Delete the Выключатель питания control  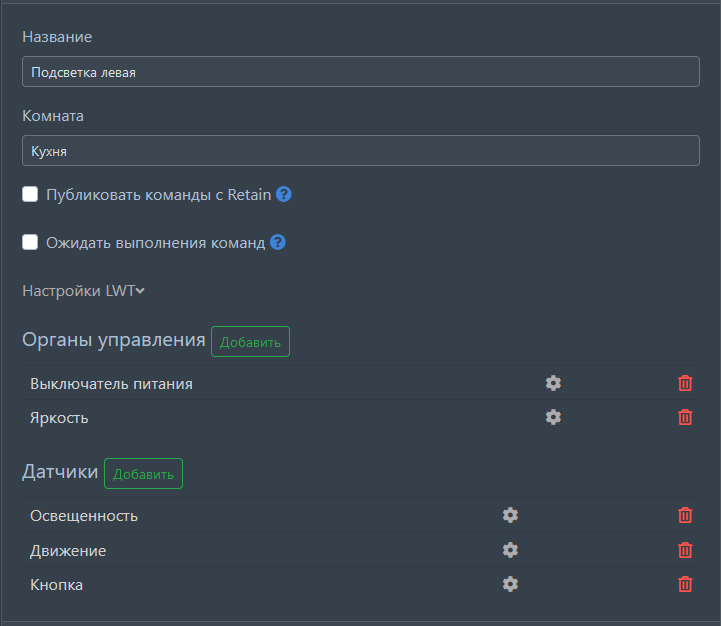tap(685, 383)
